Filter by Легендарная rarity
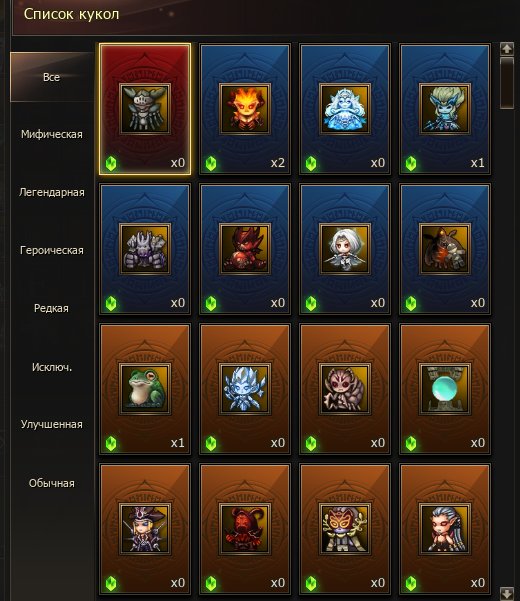The image size is (520, 601). pyautogui.click(x=52, y=192)
